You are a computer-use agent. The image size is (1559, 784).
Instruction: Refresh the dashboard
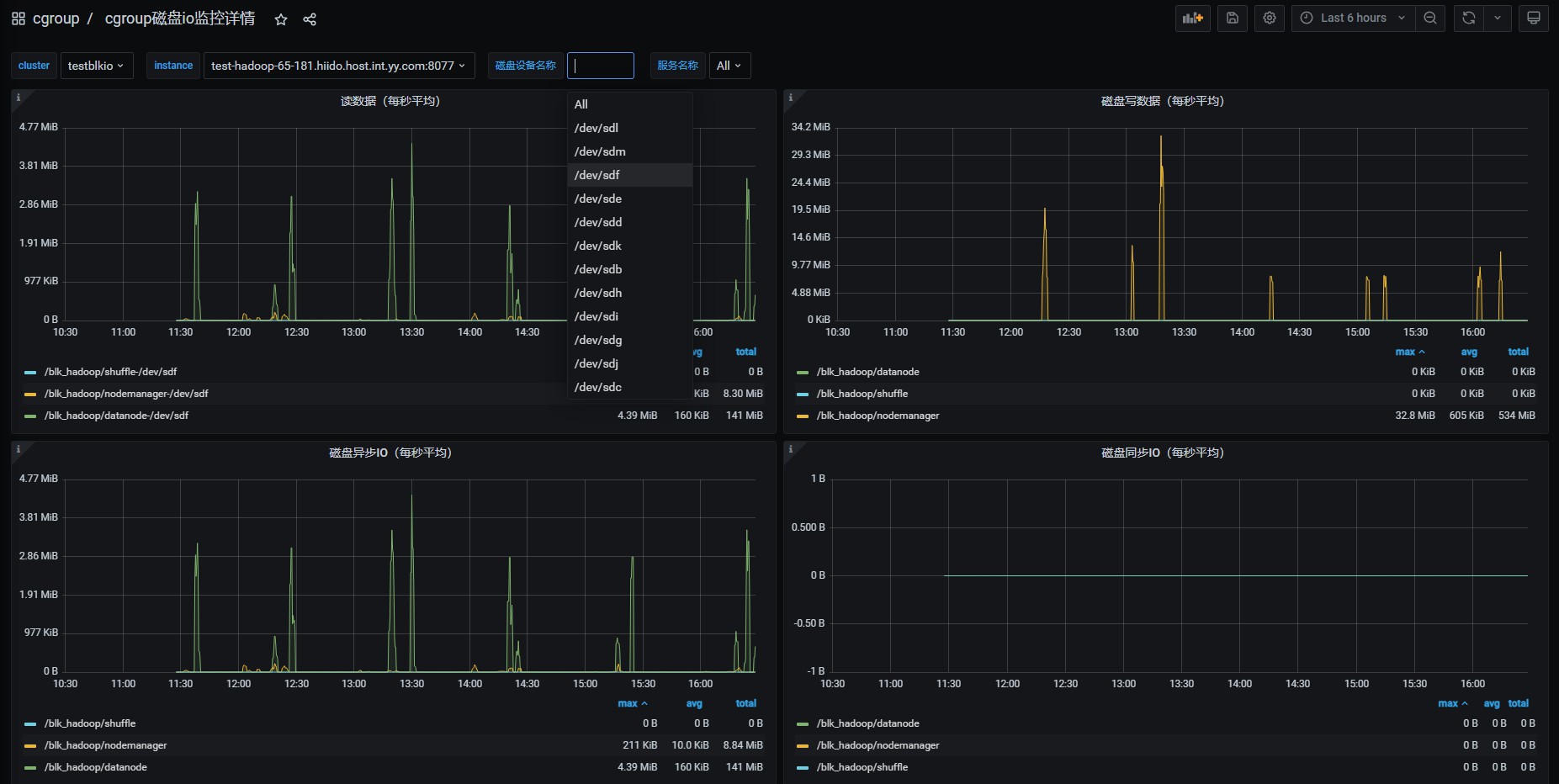click(1468, 18)
